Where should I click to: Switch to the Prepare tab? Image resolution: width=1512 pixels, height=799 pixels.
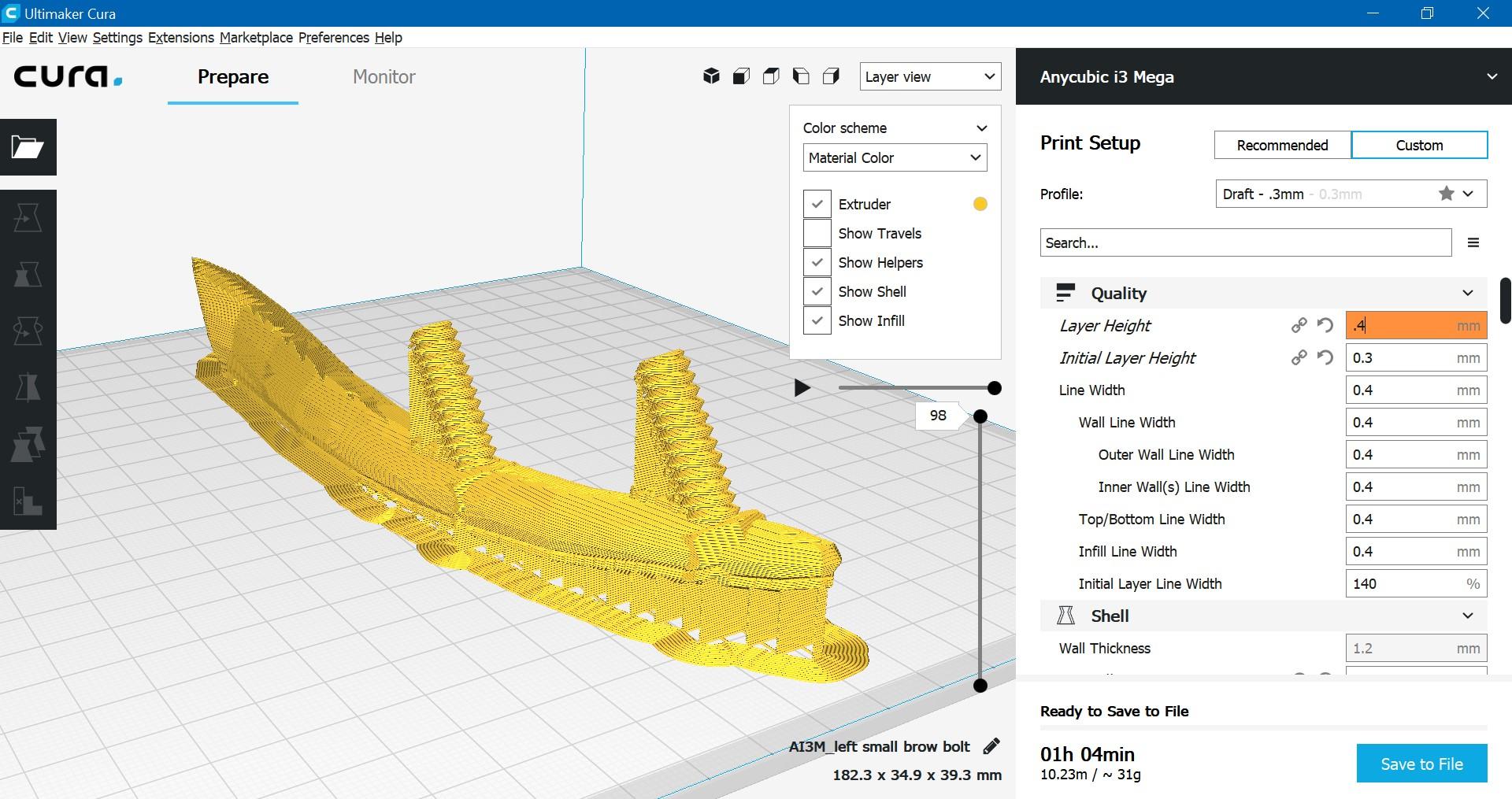233,76
